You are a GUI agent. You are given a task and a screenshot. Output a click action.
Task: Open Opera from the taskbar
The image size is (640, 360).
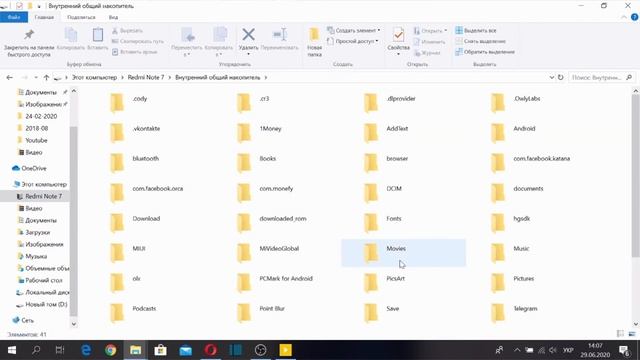click(x=211, y=350)
